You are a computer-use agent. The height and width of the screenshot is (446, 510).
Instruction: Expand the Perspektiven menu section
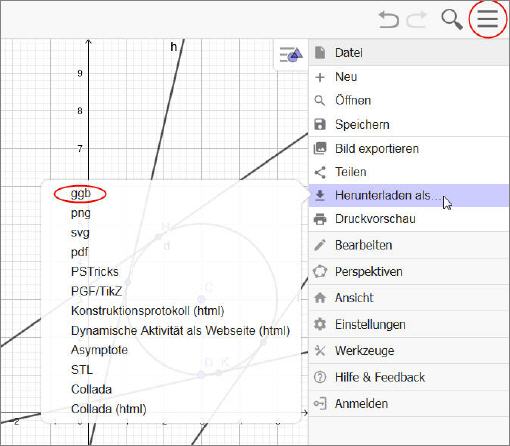click(409, 271)
